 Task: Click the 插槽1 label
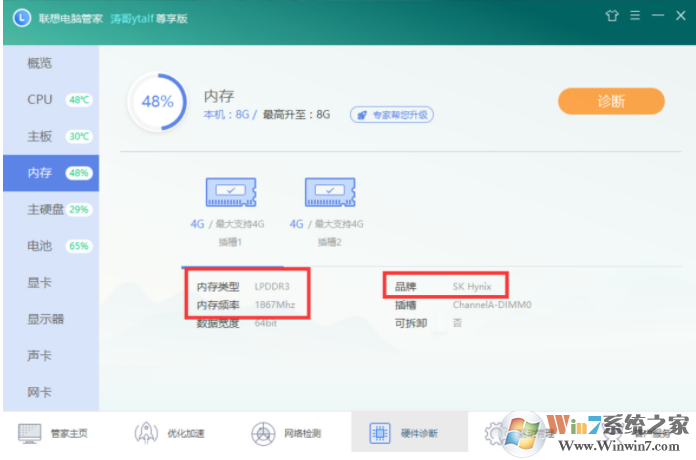tap(230, 242)
